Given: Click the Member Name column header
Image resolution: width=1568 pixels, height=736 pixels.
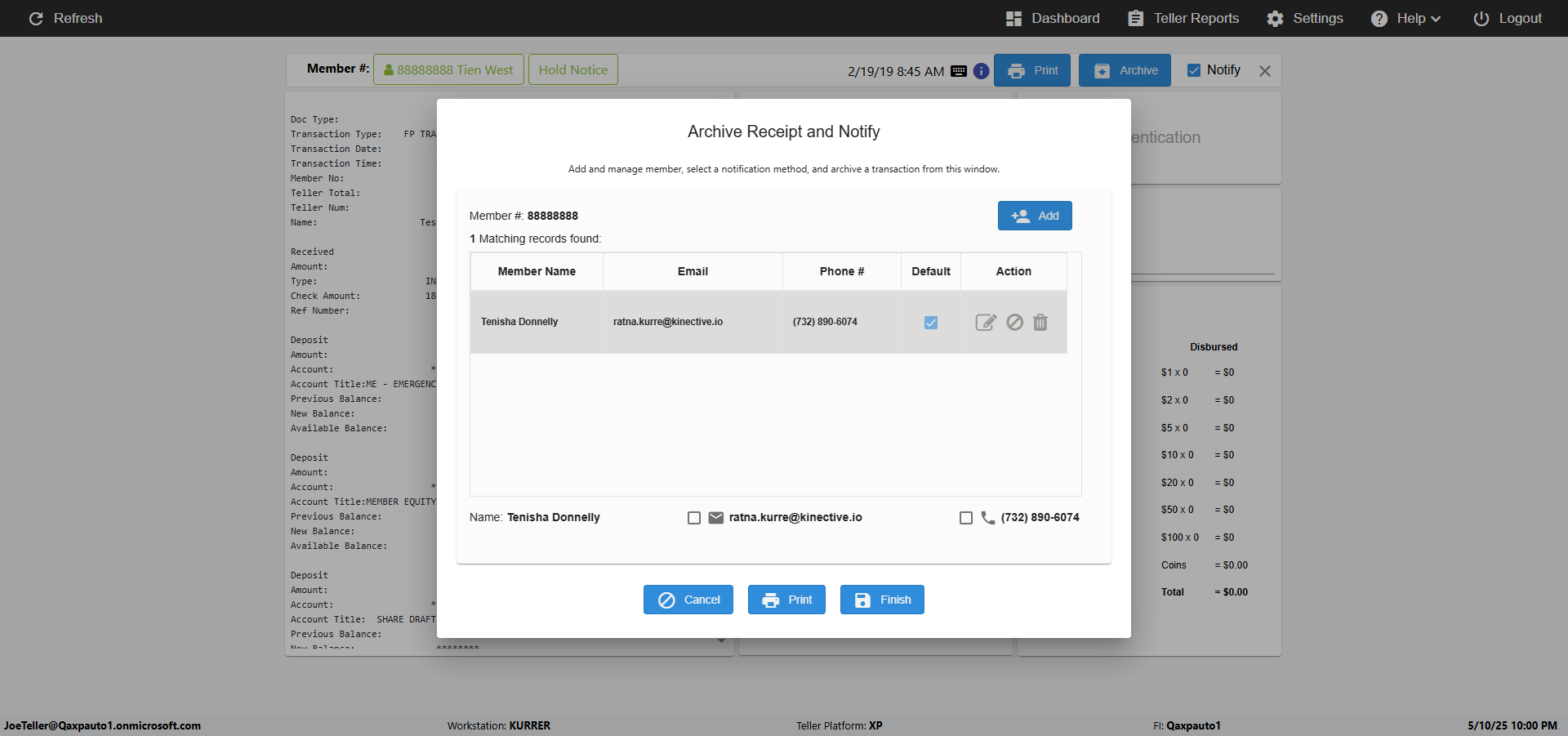Looking at the screenshot, I should tap(537, 271).
